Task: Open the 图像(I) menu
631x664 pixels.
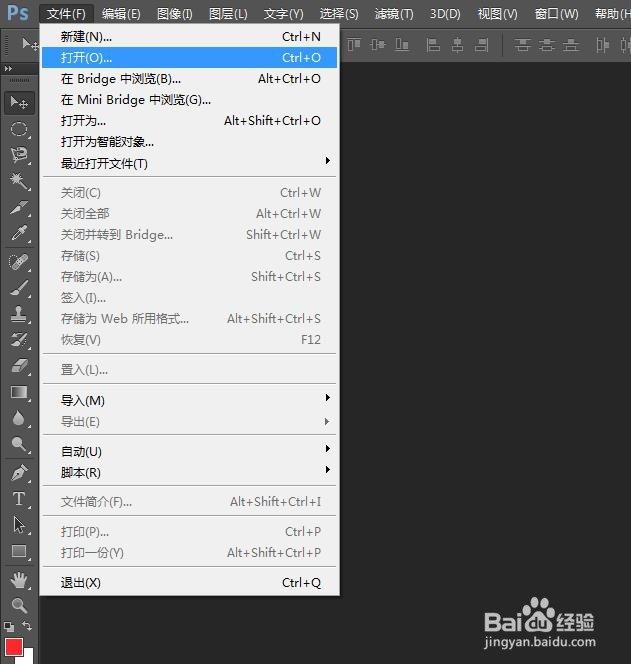Action: point(174,14)
